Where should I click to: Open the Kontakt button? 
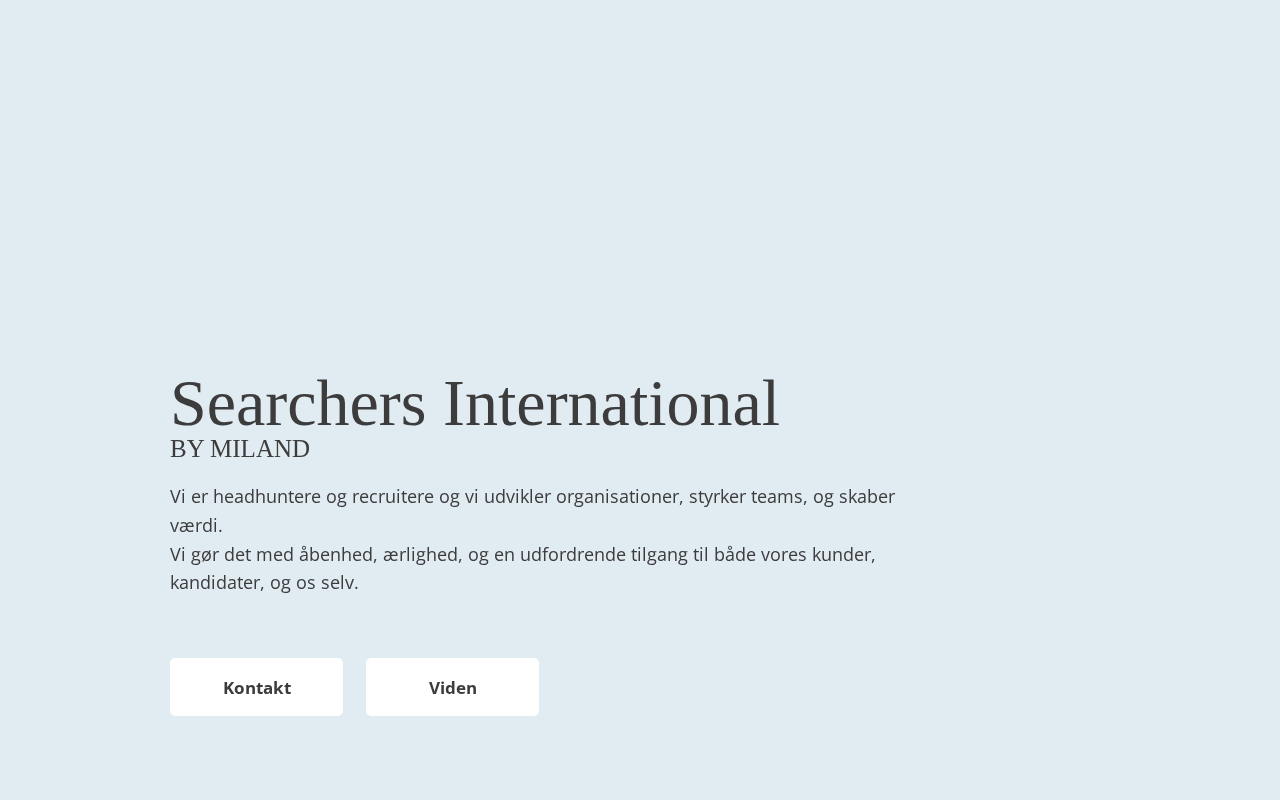[x=256, y=687]
